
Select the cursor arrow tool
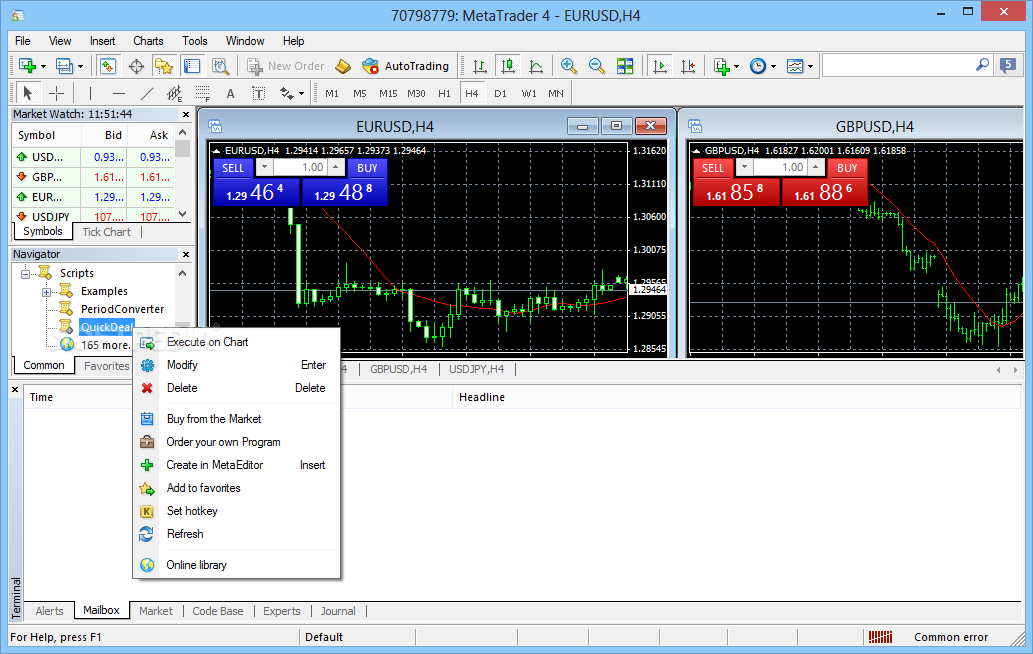27,94
